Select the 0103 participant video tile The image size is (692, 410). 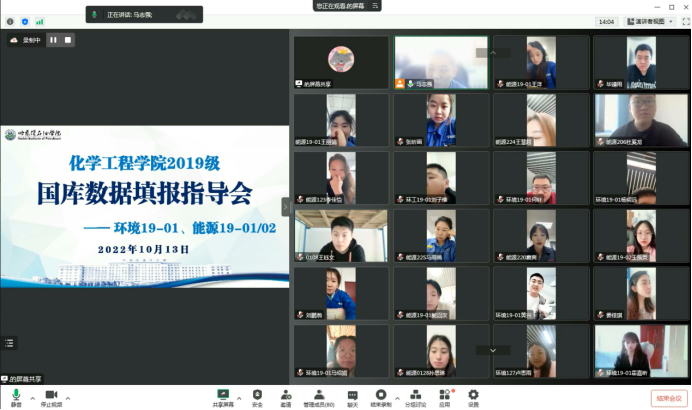(x=341, y=236)
